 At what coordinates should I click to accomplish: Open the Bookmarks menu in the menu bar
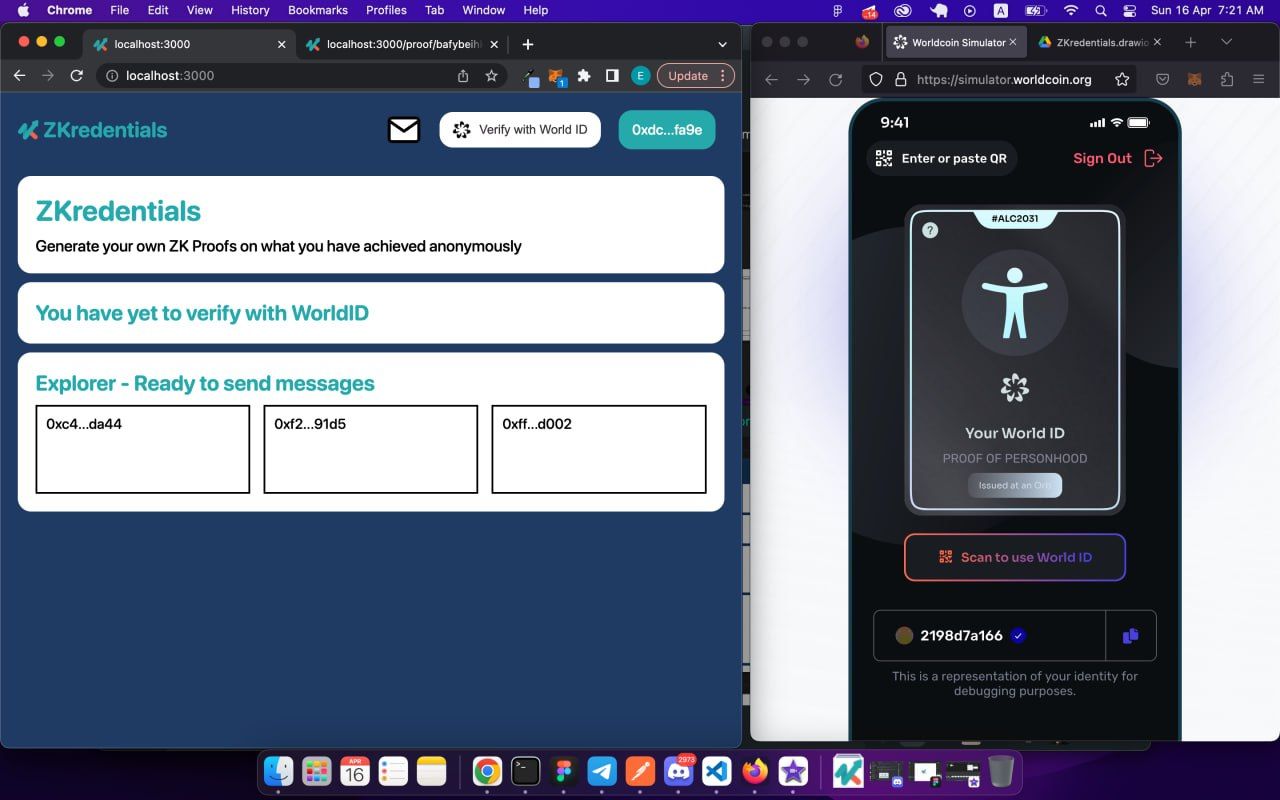tap(318, 10)
